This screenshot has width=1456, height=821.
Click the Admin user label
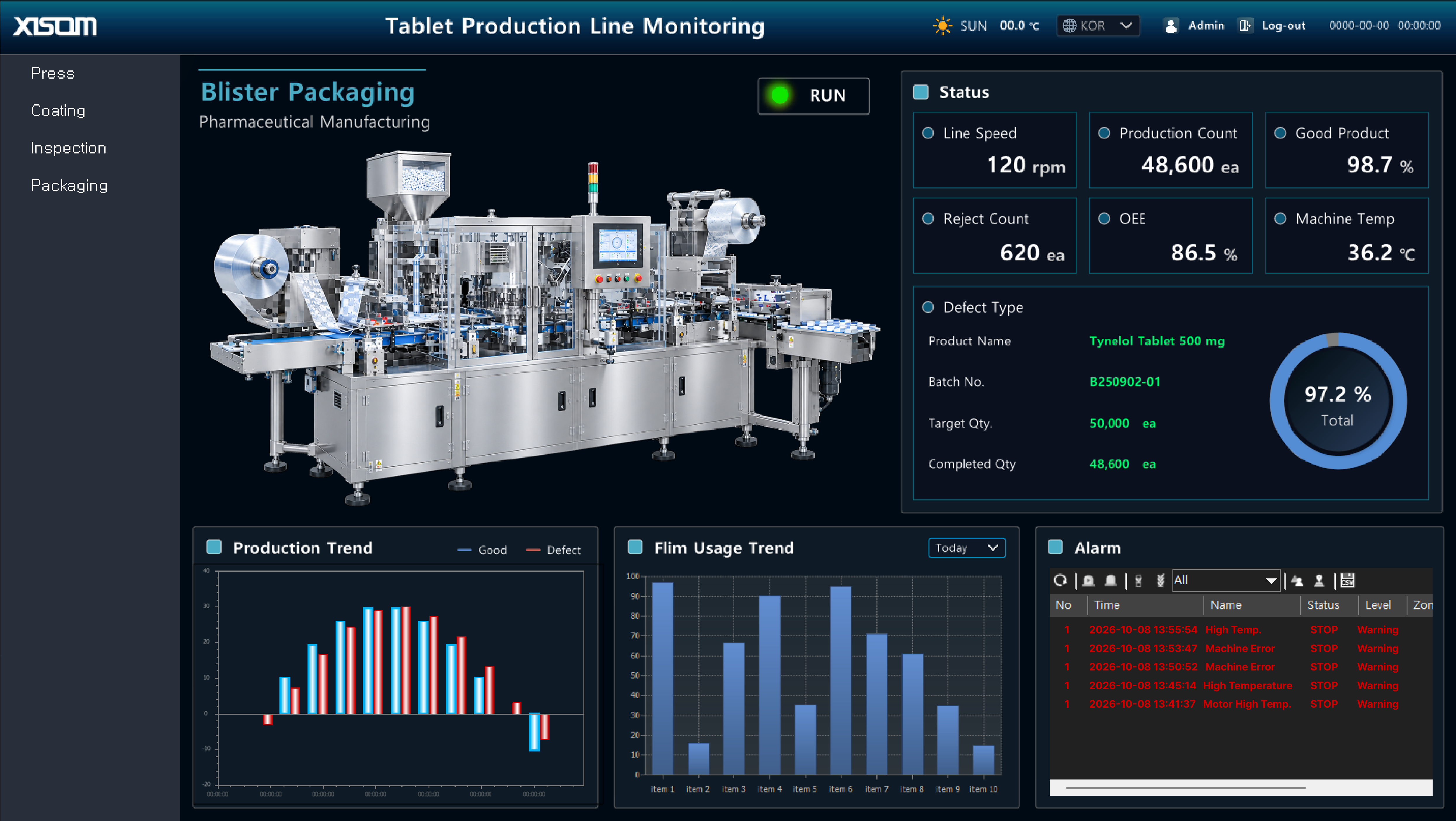tap(1206, 26)
